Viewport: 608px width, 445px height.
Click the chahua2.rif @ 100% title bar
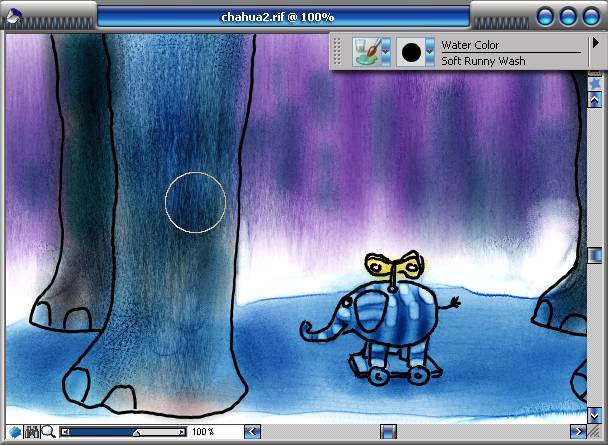tap(278, 17)
